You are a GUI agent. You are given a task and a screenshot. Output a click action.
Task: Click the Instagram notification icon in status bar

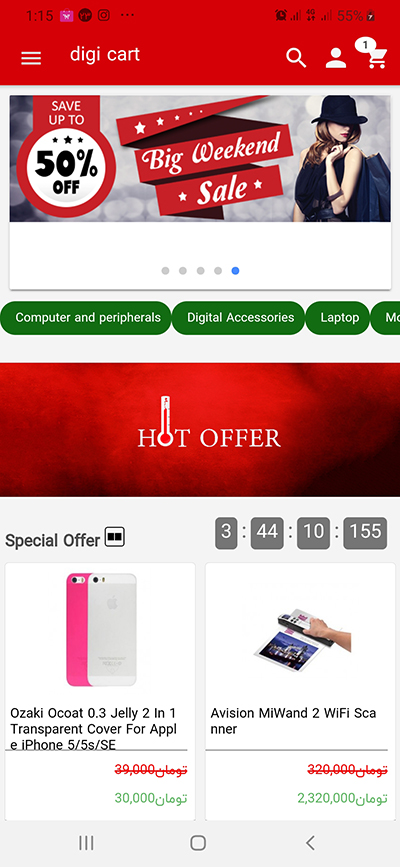pyautogui.click(x=103, y=15)
